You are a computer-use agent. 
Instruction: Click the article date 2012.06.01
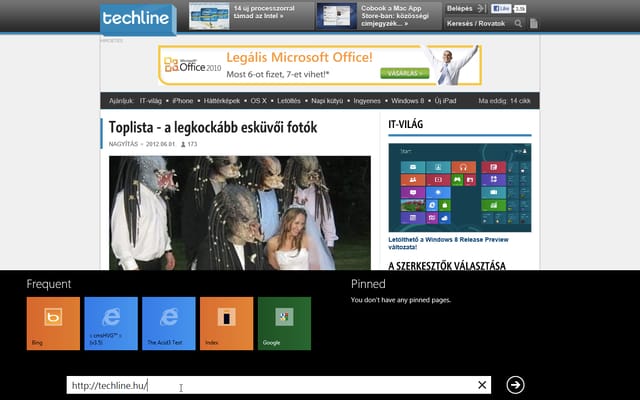coord(160,144)
